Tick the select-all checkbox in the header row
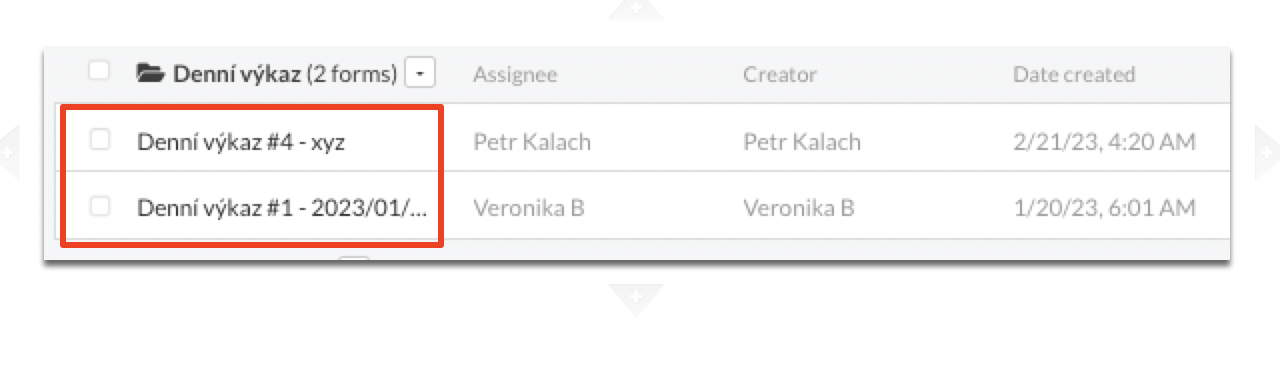This screenshot has height=366, width=1280. [98, 71]
